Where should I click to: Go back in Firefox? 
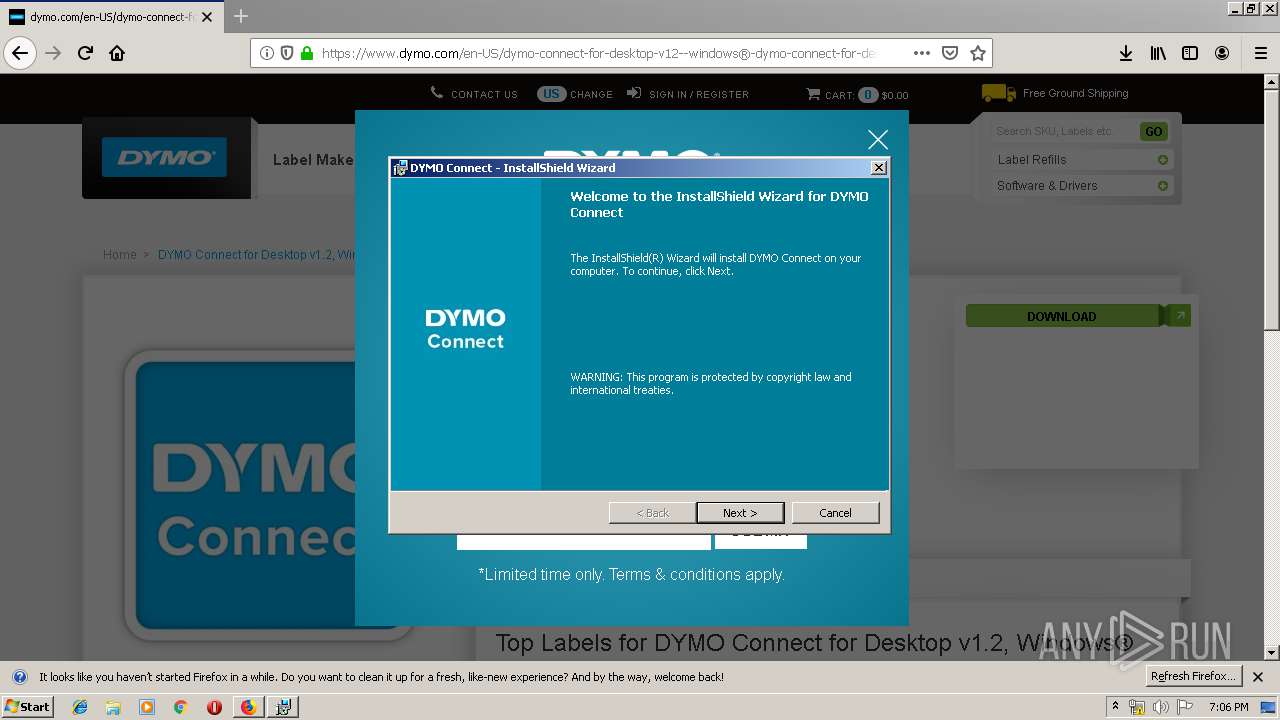[x=20, y=53]
